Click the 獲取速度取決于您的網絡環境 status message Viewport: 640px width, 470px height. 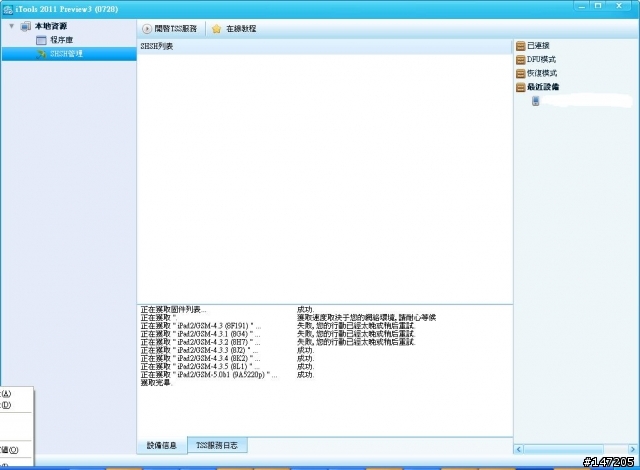[x=367, y=318]
